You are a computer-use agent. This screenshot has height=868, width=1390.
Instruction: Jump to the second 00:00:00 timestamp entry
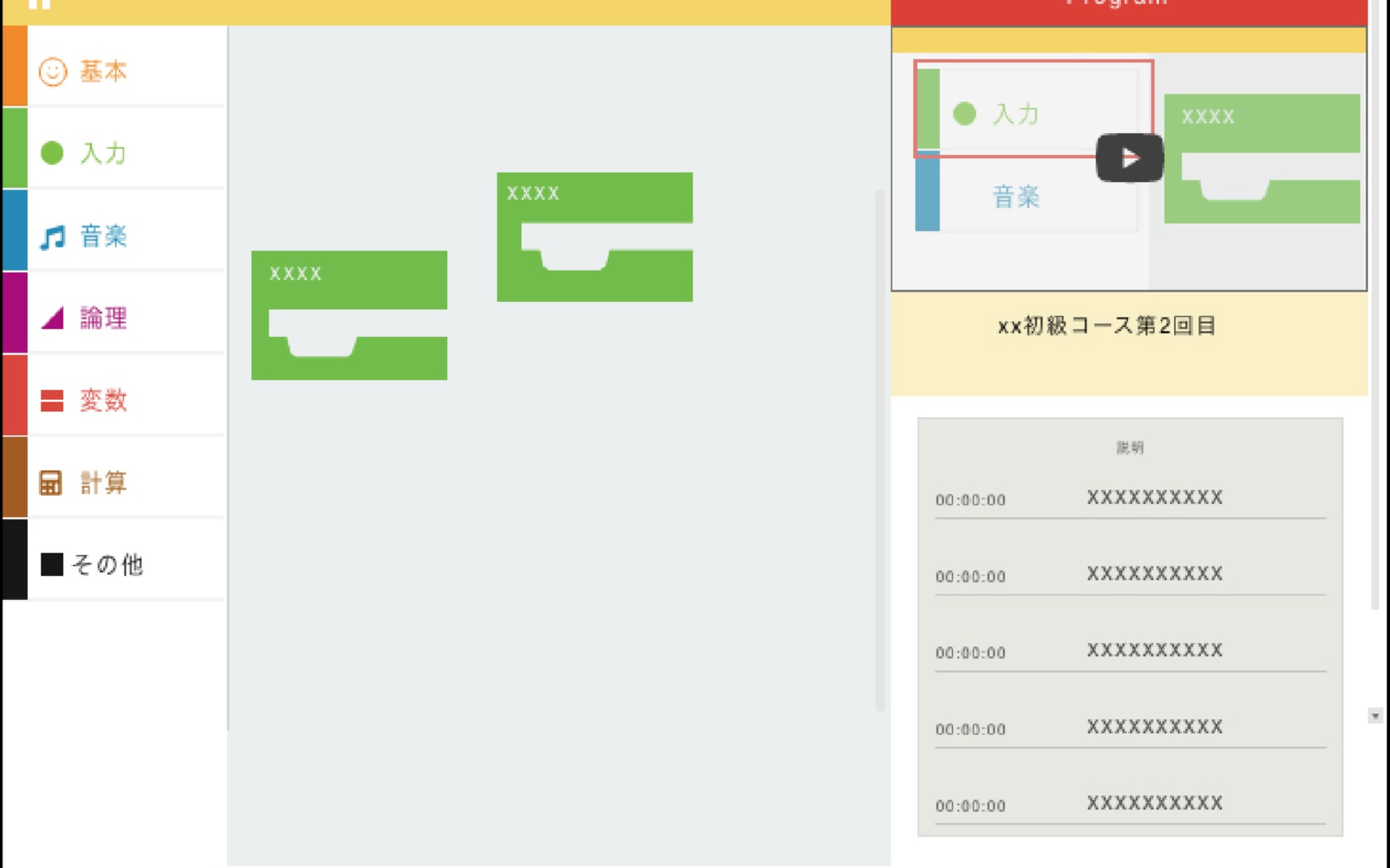(x=970, y=576)
